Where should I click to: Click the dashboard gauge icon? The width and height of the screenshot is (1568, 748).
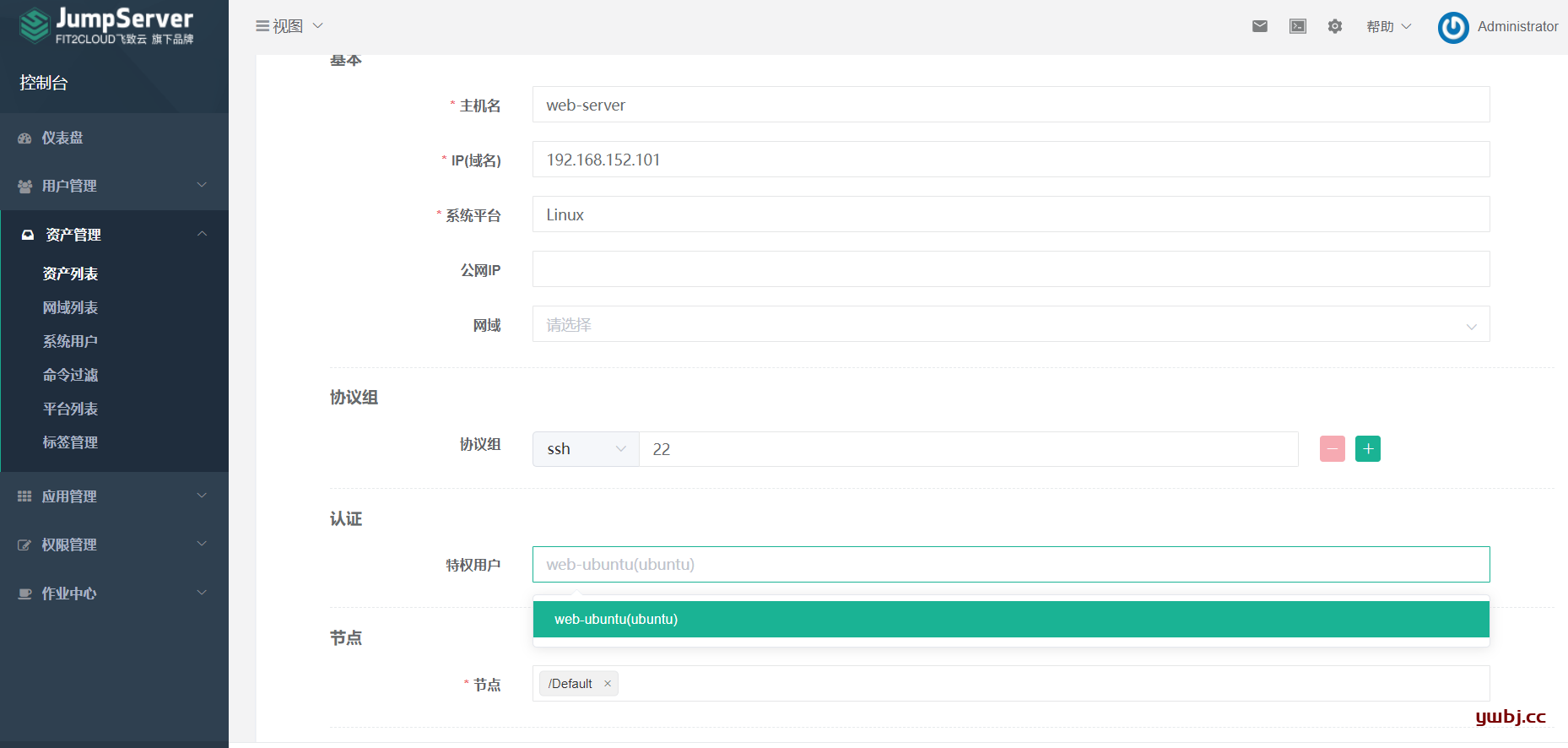pos(24,138)
